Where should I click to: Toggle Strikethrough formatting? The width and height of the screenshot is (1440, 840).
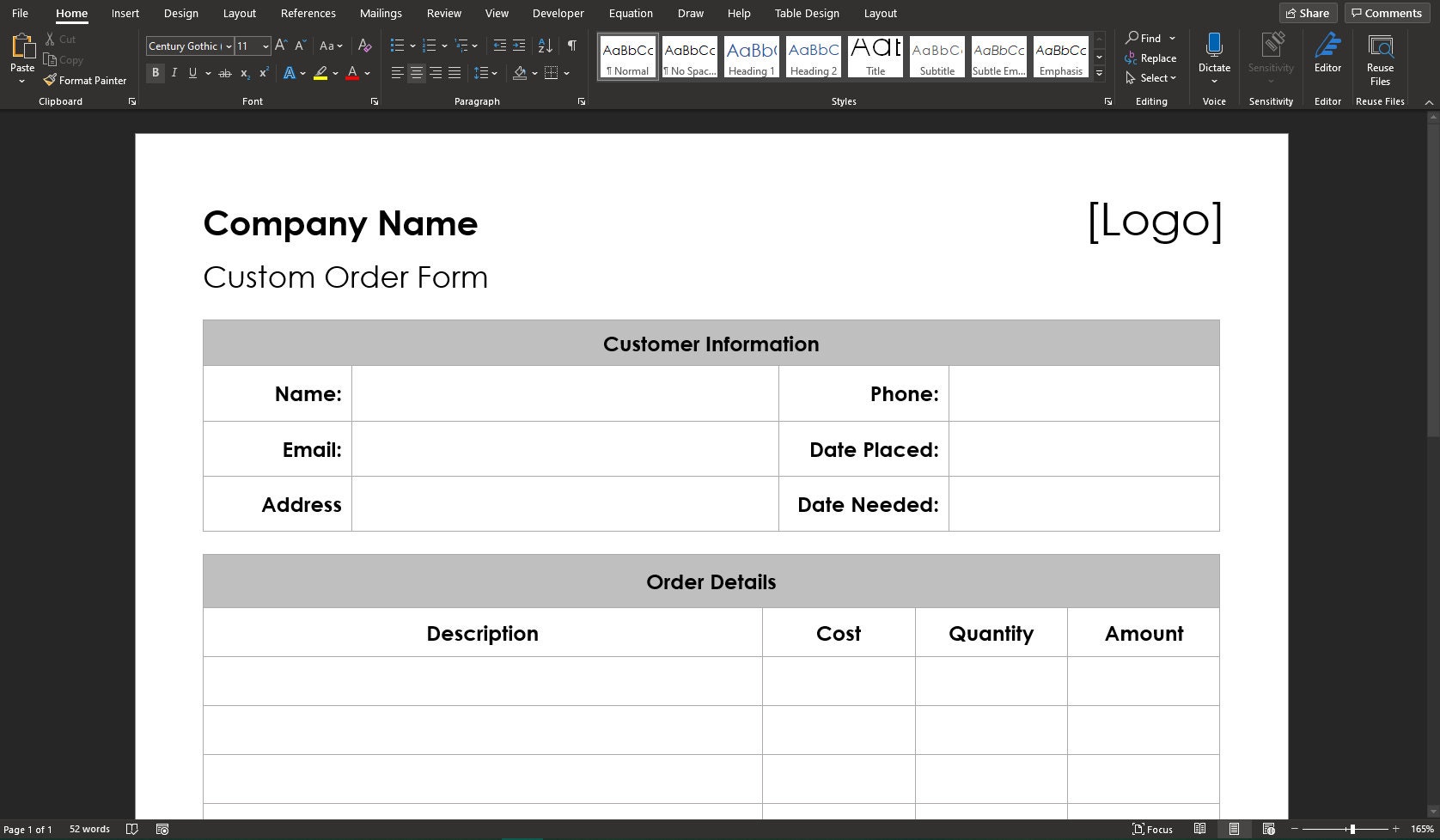click(x=225, y=73)
